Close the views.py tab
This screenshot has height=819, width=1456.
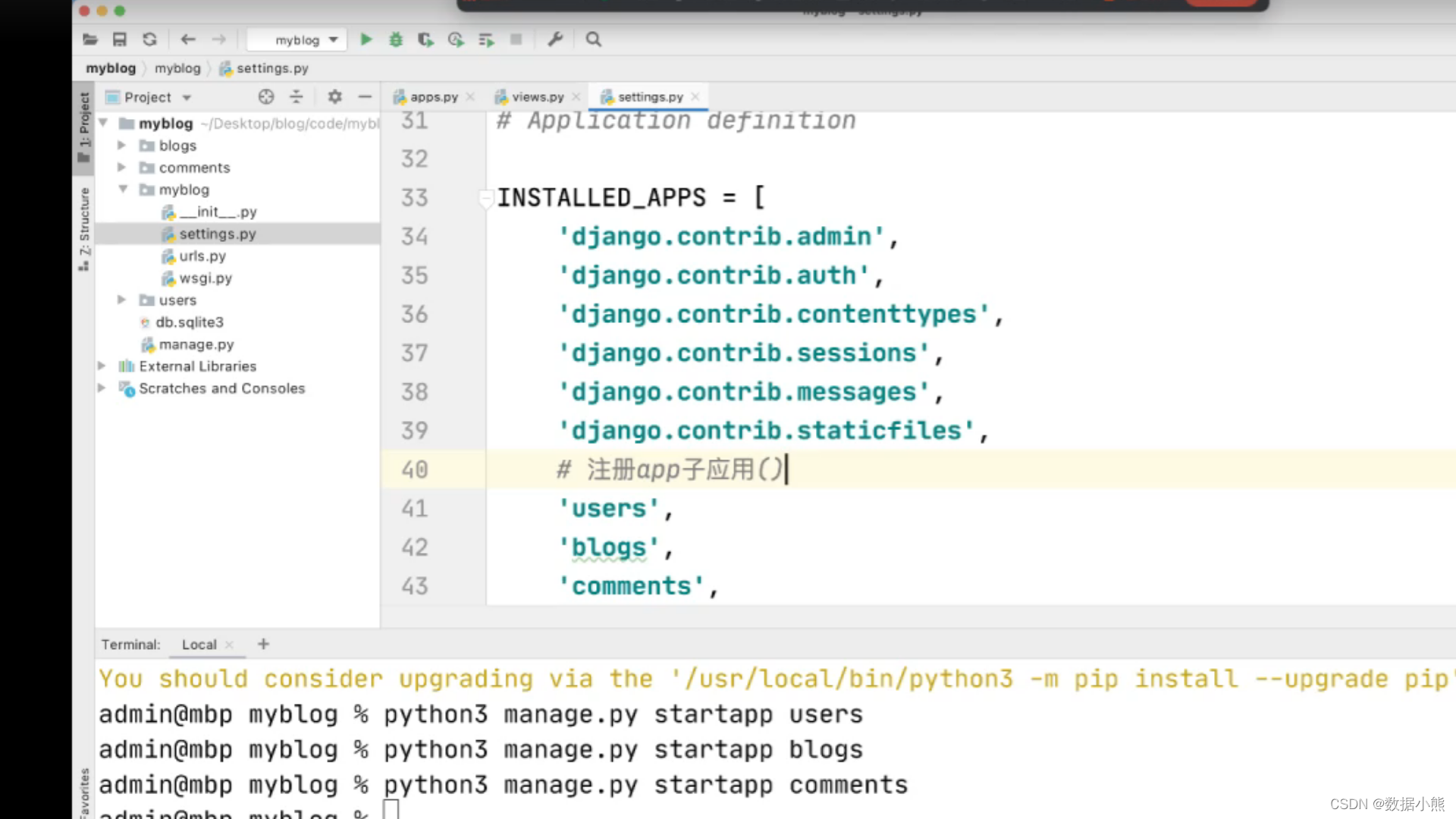point(576,97)
